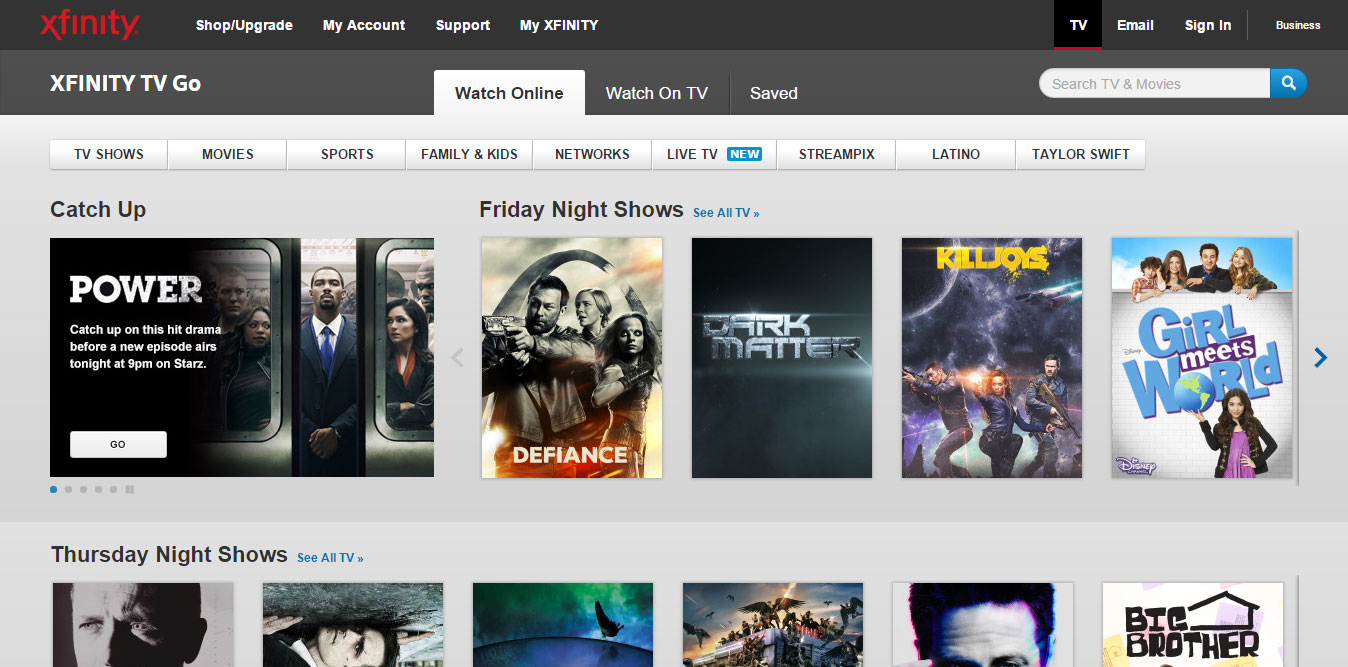The height and width of the screenshot is (667, 1348).
Task: Open the Support menu
Action: pos(463,25)
